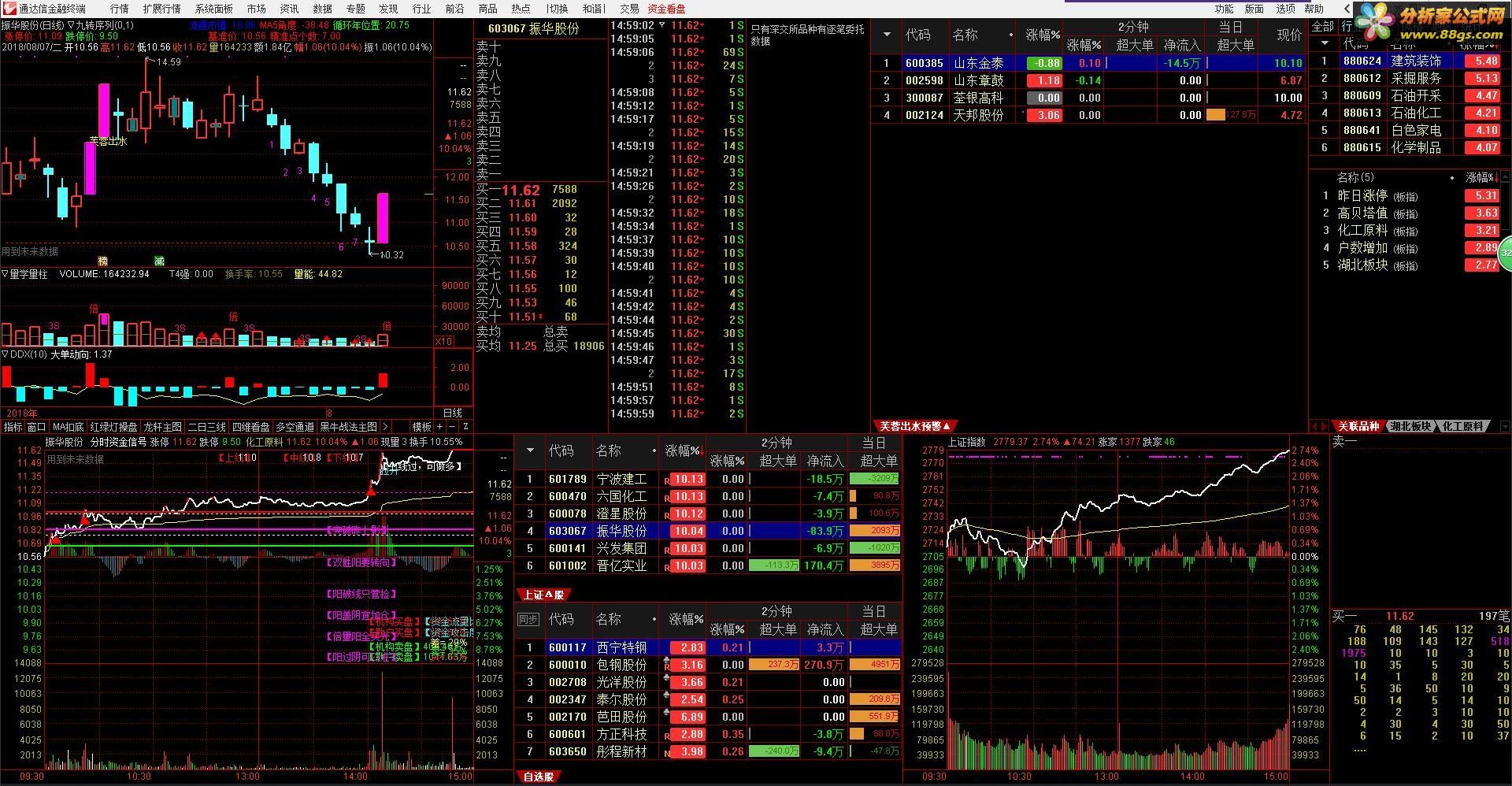1512x786 pixels.
Task: Open the 量学量柱 indicator dropdown triangle
Action: point(5,274)
